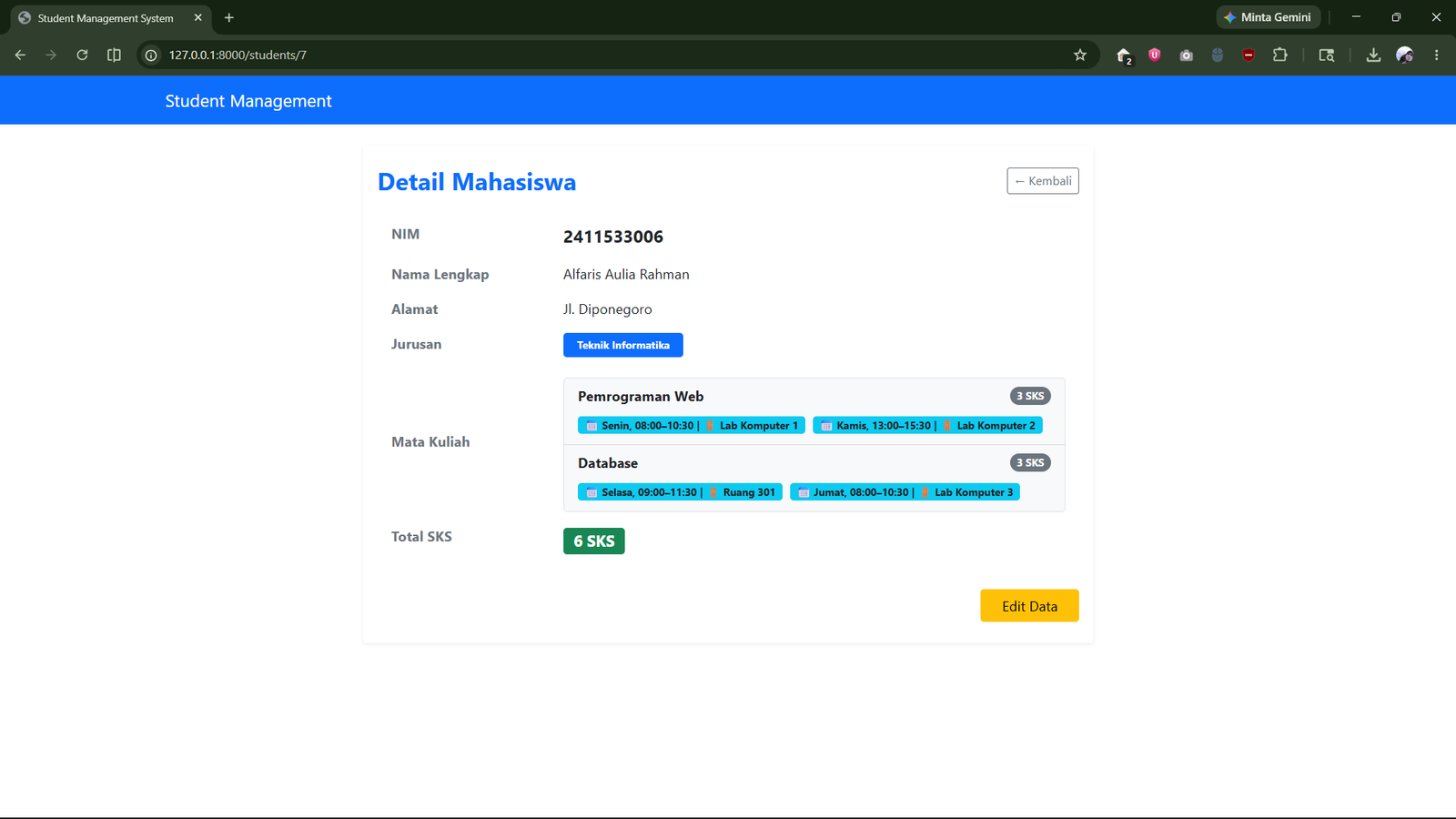
Task: Bookmark this page with star icon
Action: click(1080, 55)
